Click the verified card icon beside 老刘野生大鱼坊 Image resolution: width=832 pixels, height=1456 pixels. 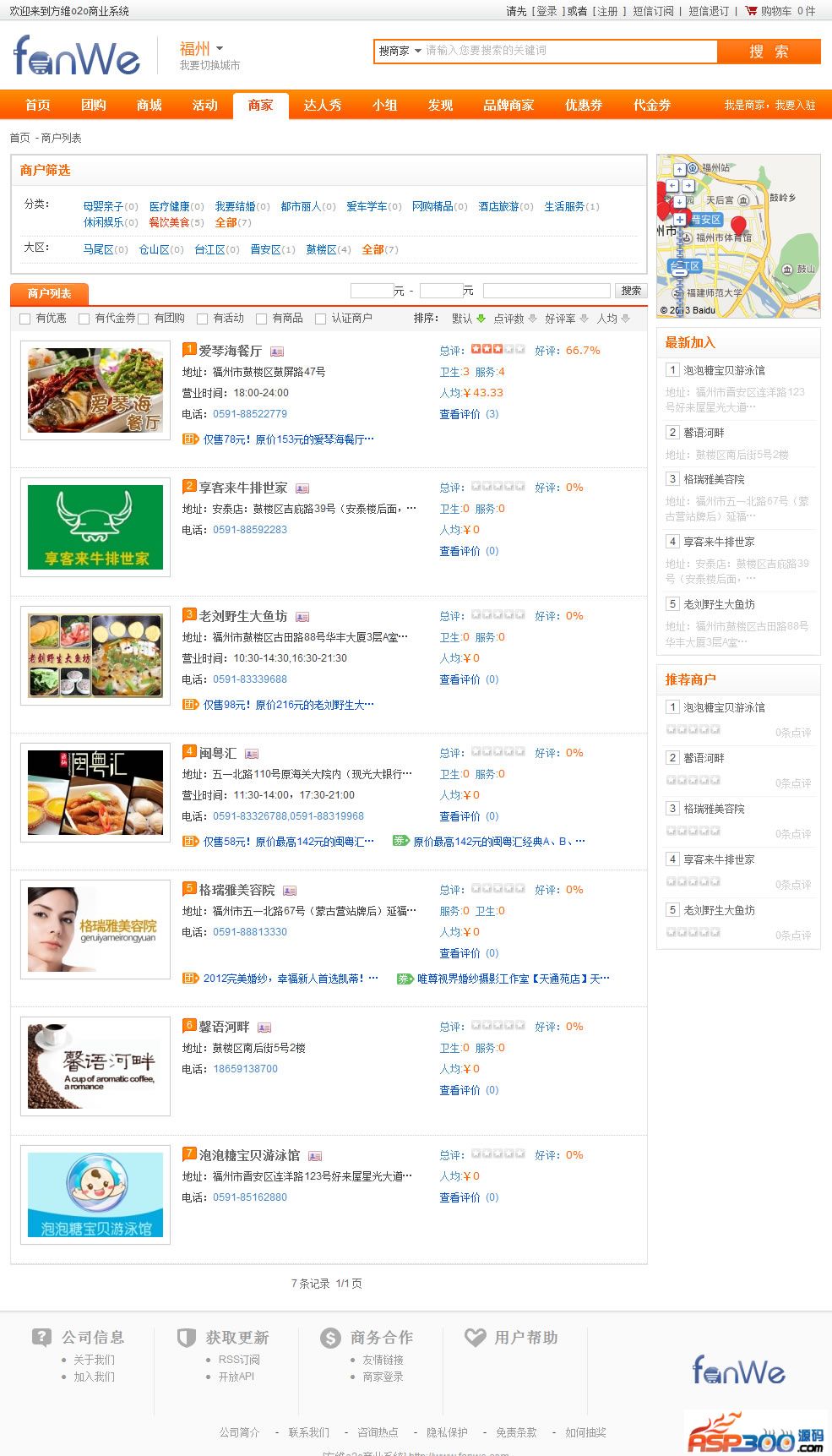point(302,617)
